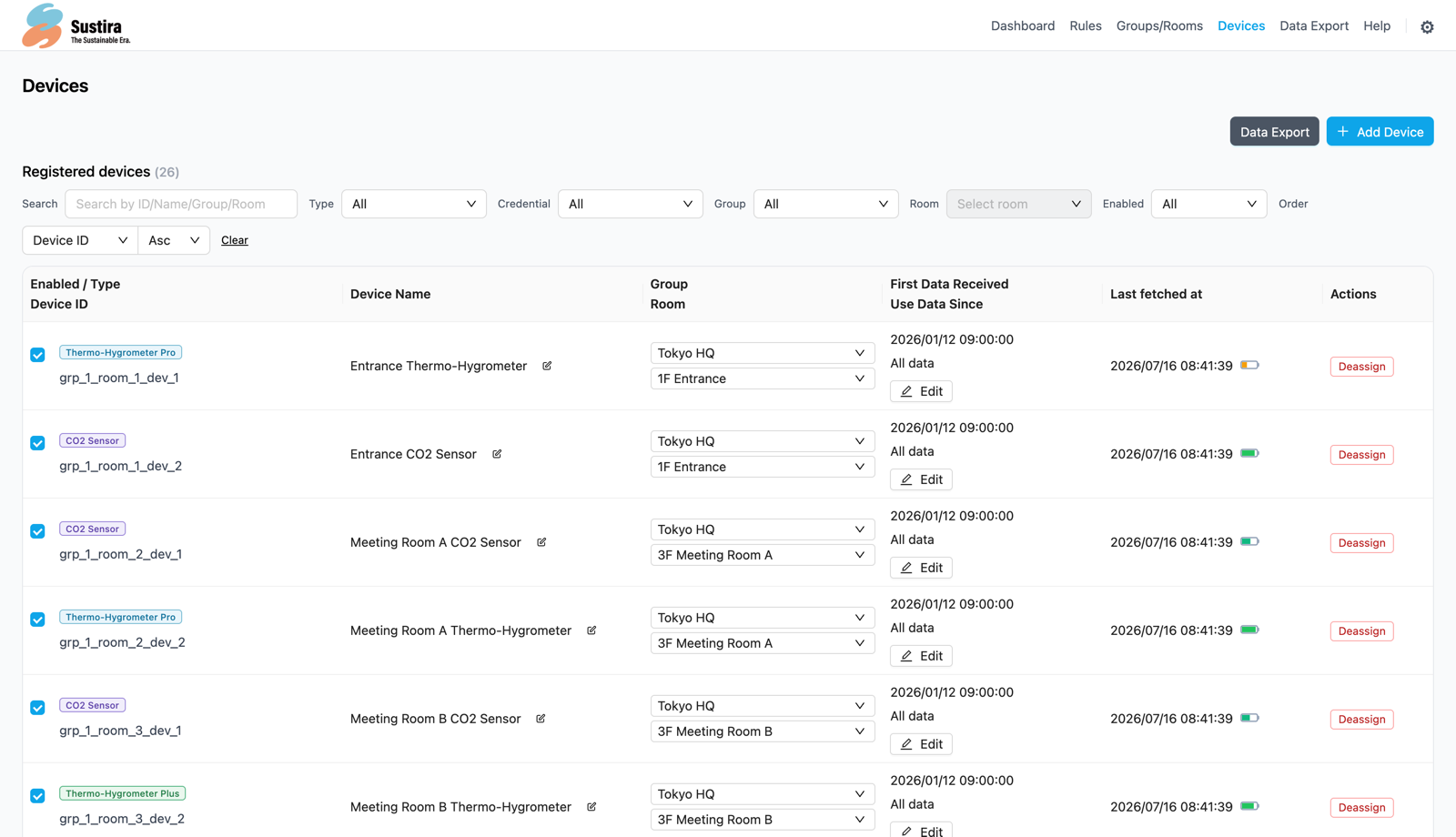Open 3F Meeting Room B dropdown for grp_1_room_3_dev_1
The height and width of the screenshot is (837, 1456).
point(763,731)
